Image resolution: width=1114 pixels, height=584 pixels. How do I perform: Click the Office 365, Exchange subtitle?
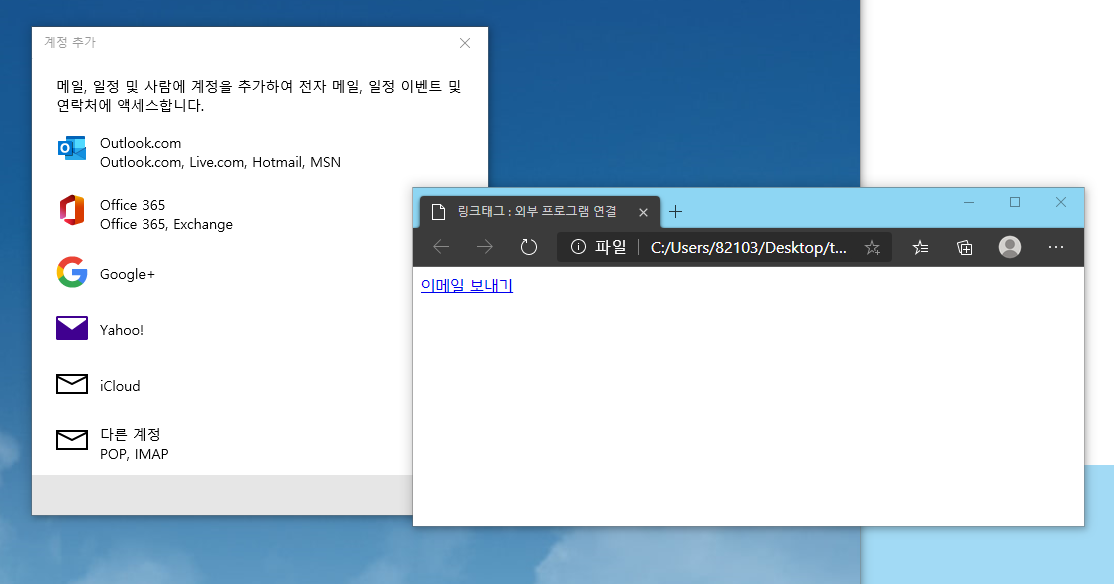(x=166, y=224)
